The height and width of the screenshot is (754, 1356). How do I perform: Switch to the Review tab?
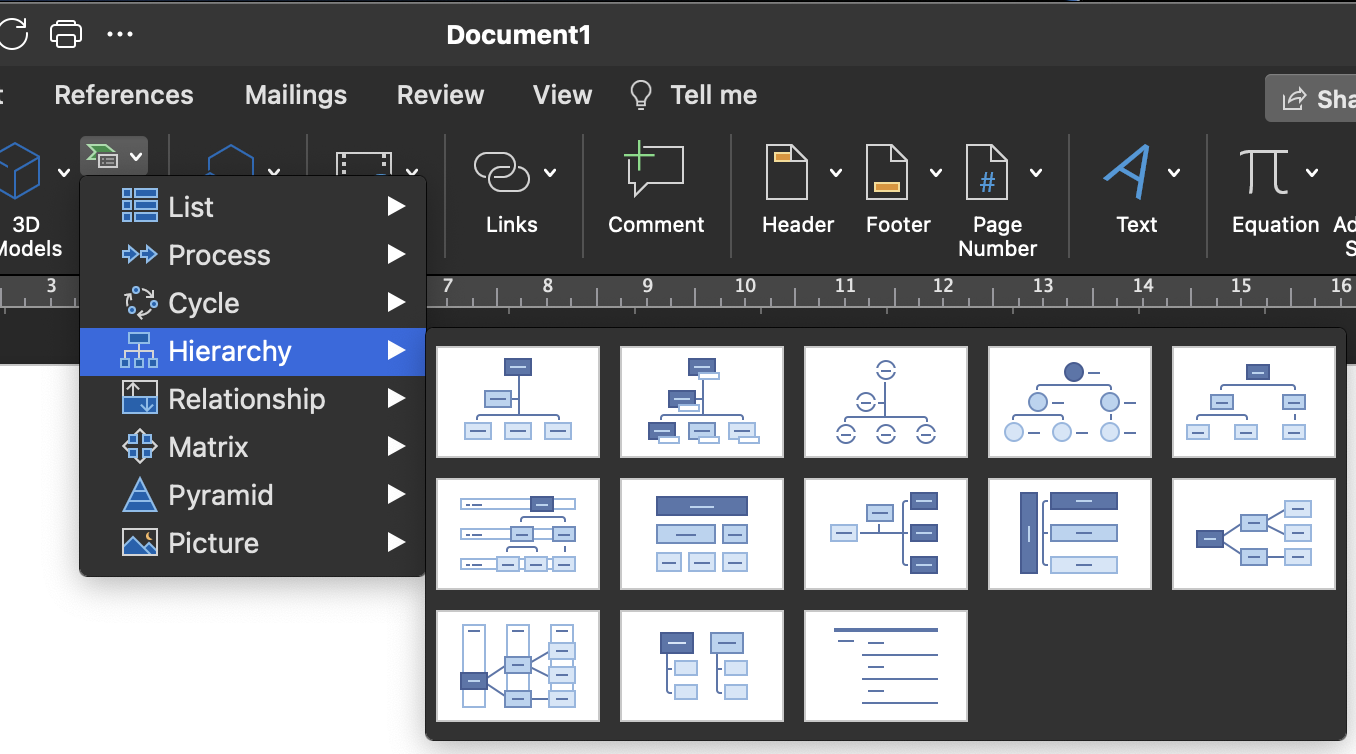click(440, 95)
